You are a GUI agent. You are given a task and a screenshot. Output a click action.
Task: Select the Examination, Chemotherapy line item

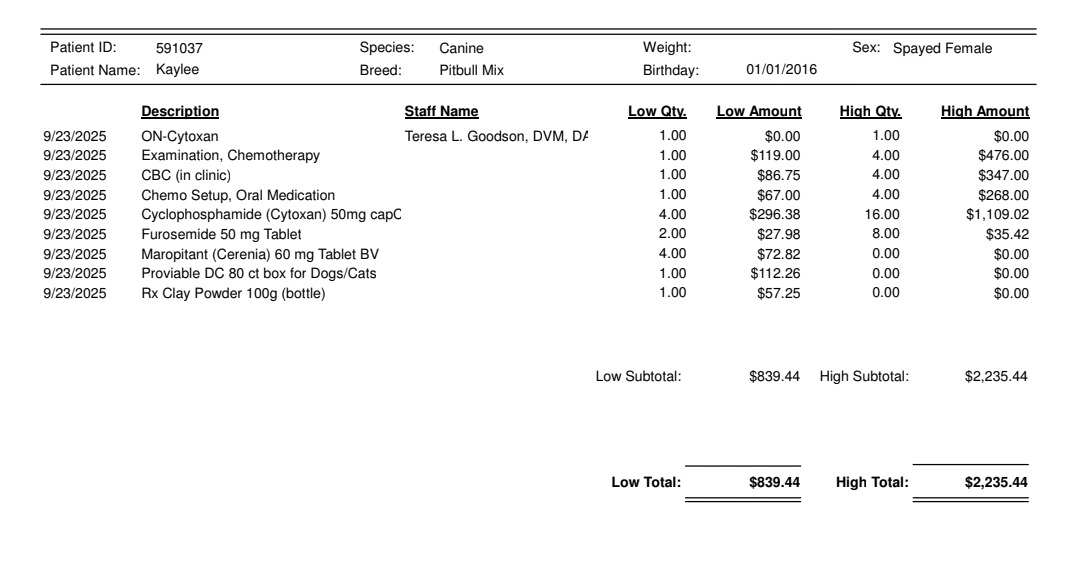(x=230, y=155)
